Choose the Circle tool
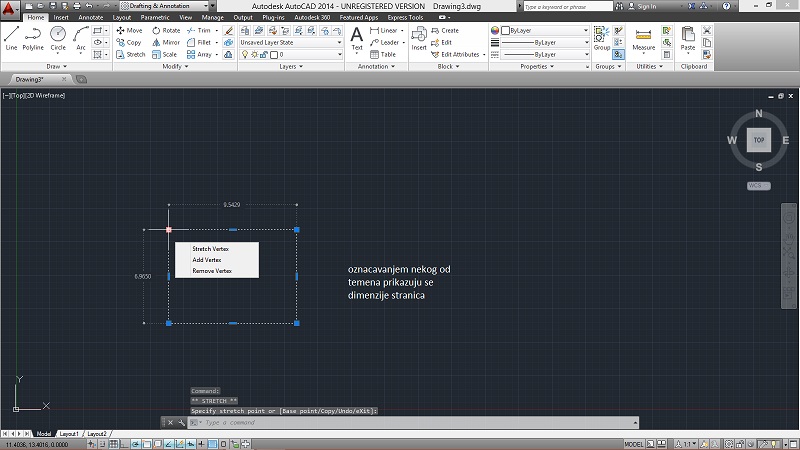The height and width of the screenshot is (450, 800). [58, 36]
